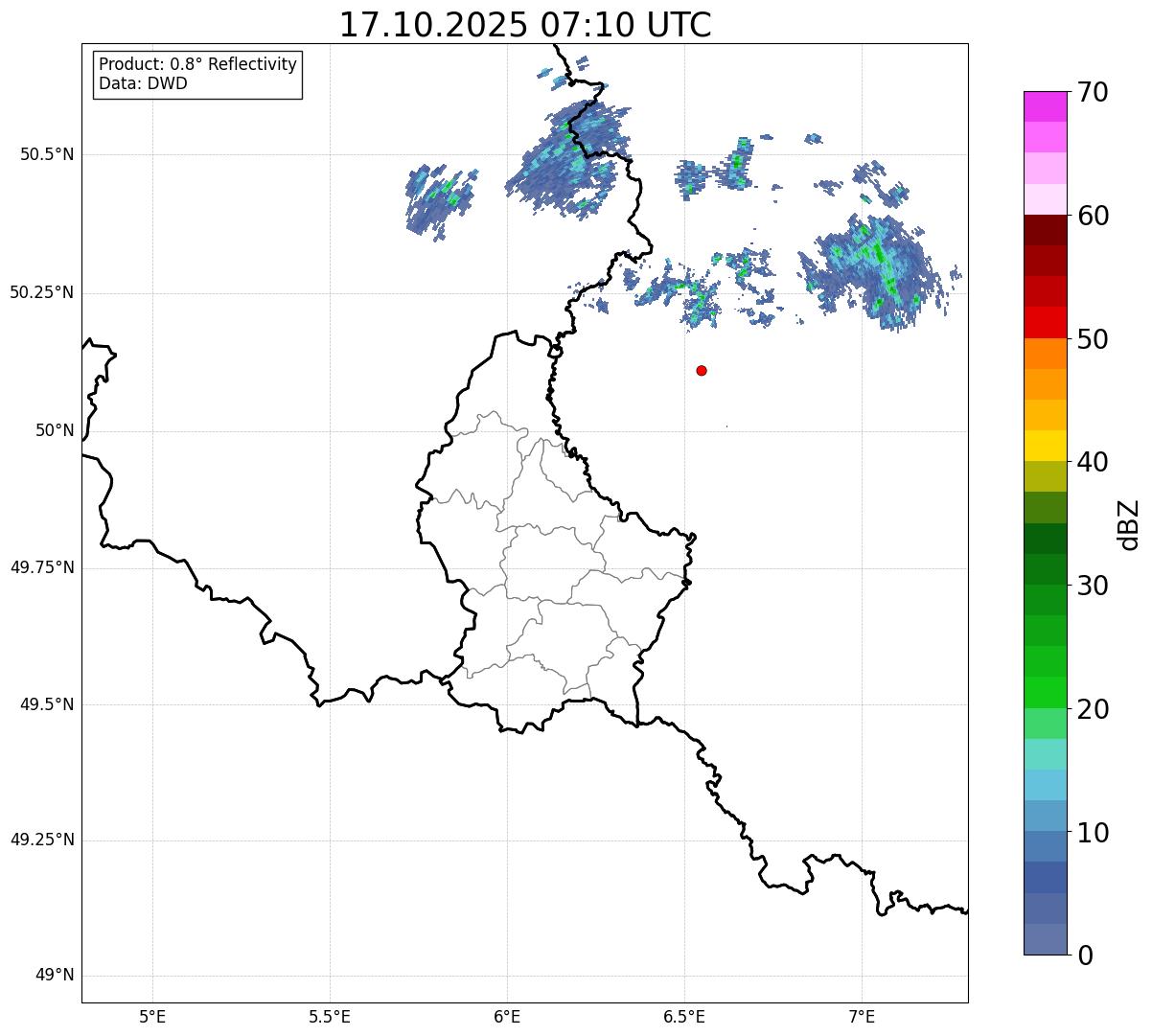The width and height of the screenshot is (1152, 1036).
Task: Click the 40 tick on colorbar
Action: pyautogui.click(x=1093, y=462)
